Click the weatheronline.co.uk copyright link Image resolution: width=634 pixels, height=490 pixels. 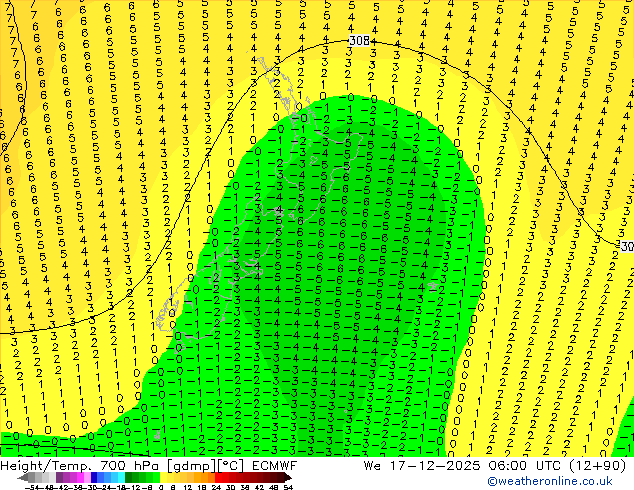[550, 481]
